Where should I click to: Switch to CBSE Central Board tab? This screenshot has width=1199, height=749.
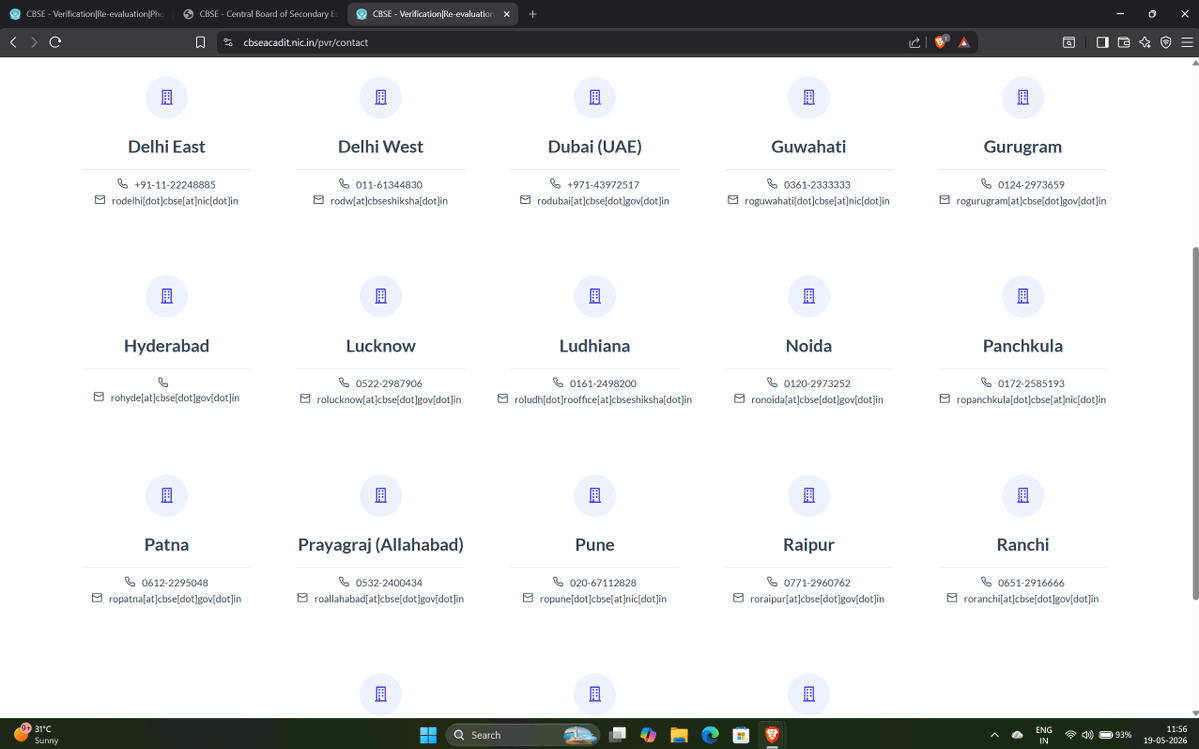260,14
